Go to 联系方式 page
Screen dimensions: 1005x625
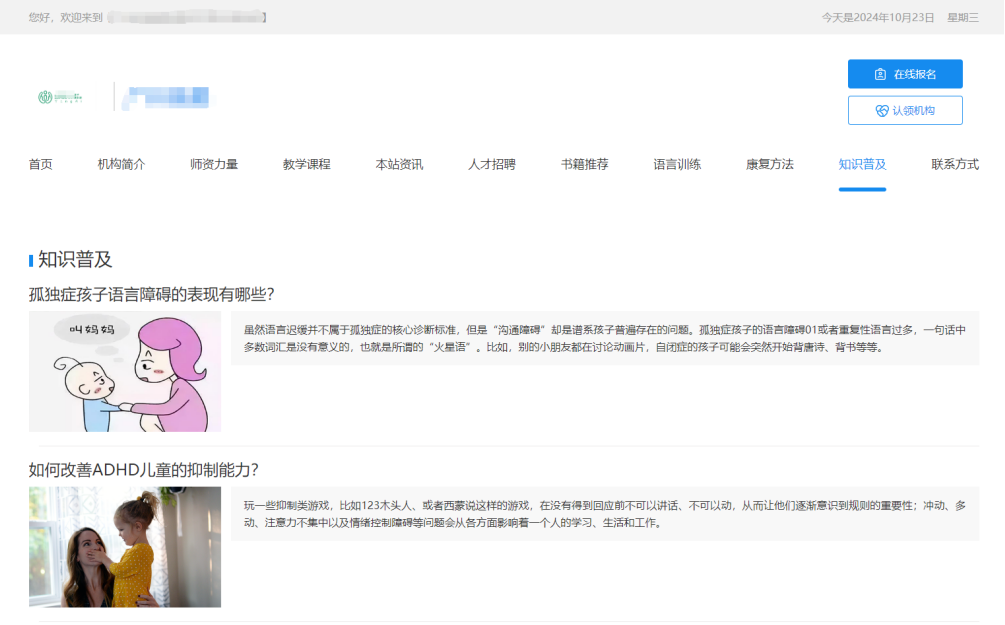tap(954, 164)
